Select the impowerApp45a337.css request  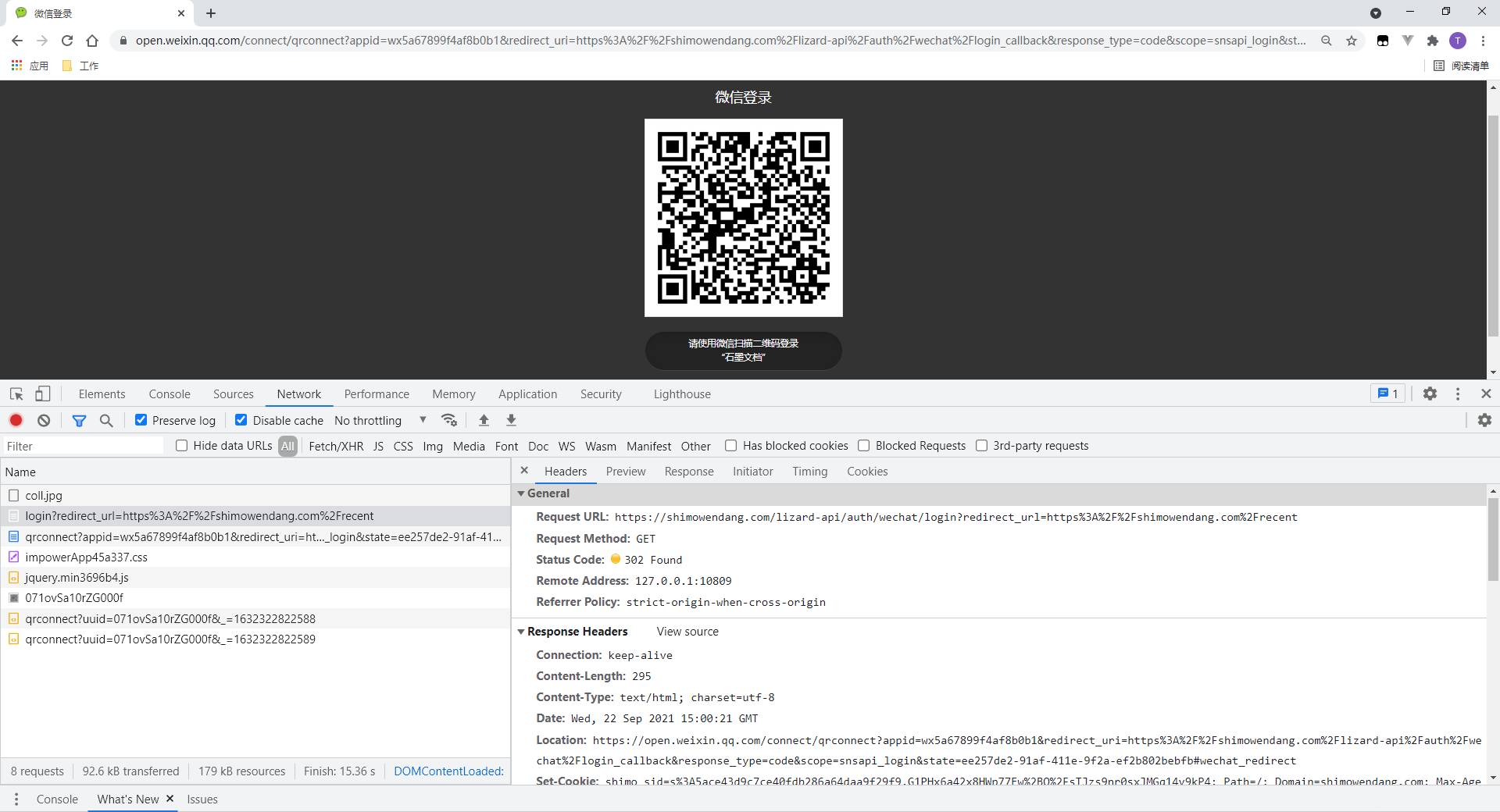(x=255, y=557)
